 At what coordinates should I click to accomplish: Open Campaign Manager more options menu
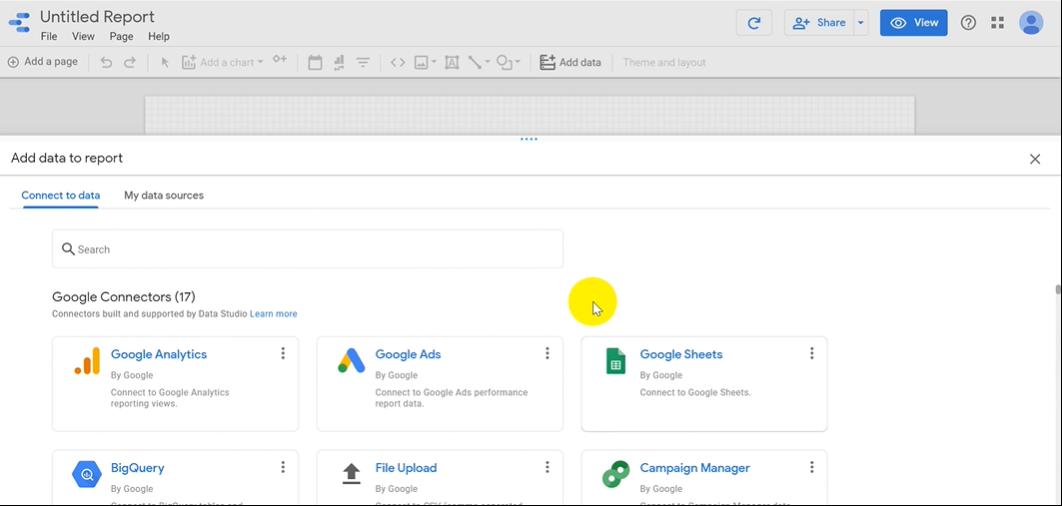[811, 467]
